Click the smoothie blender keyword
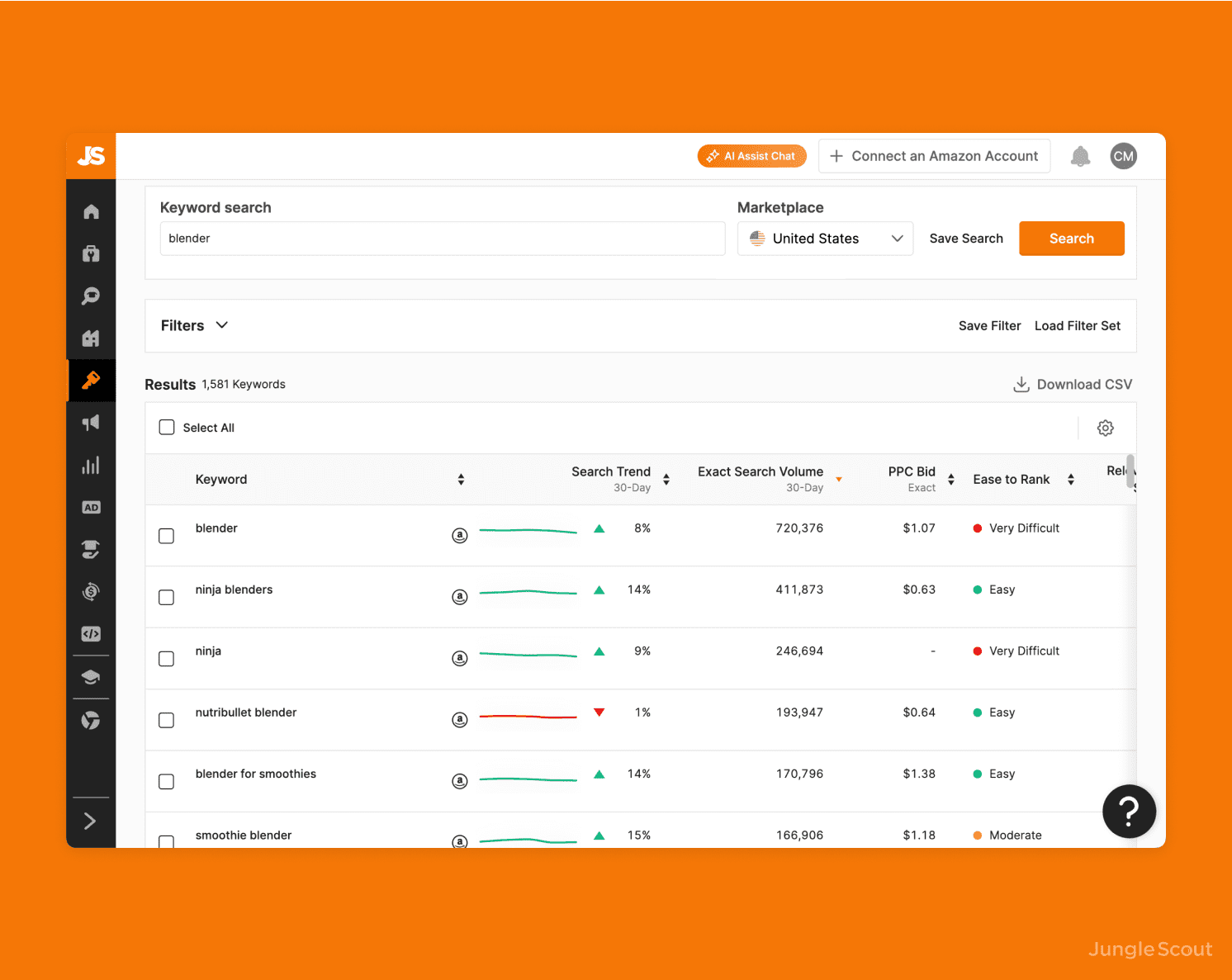Viewport: 1232px width, 980px height. point(244,836)
